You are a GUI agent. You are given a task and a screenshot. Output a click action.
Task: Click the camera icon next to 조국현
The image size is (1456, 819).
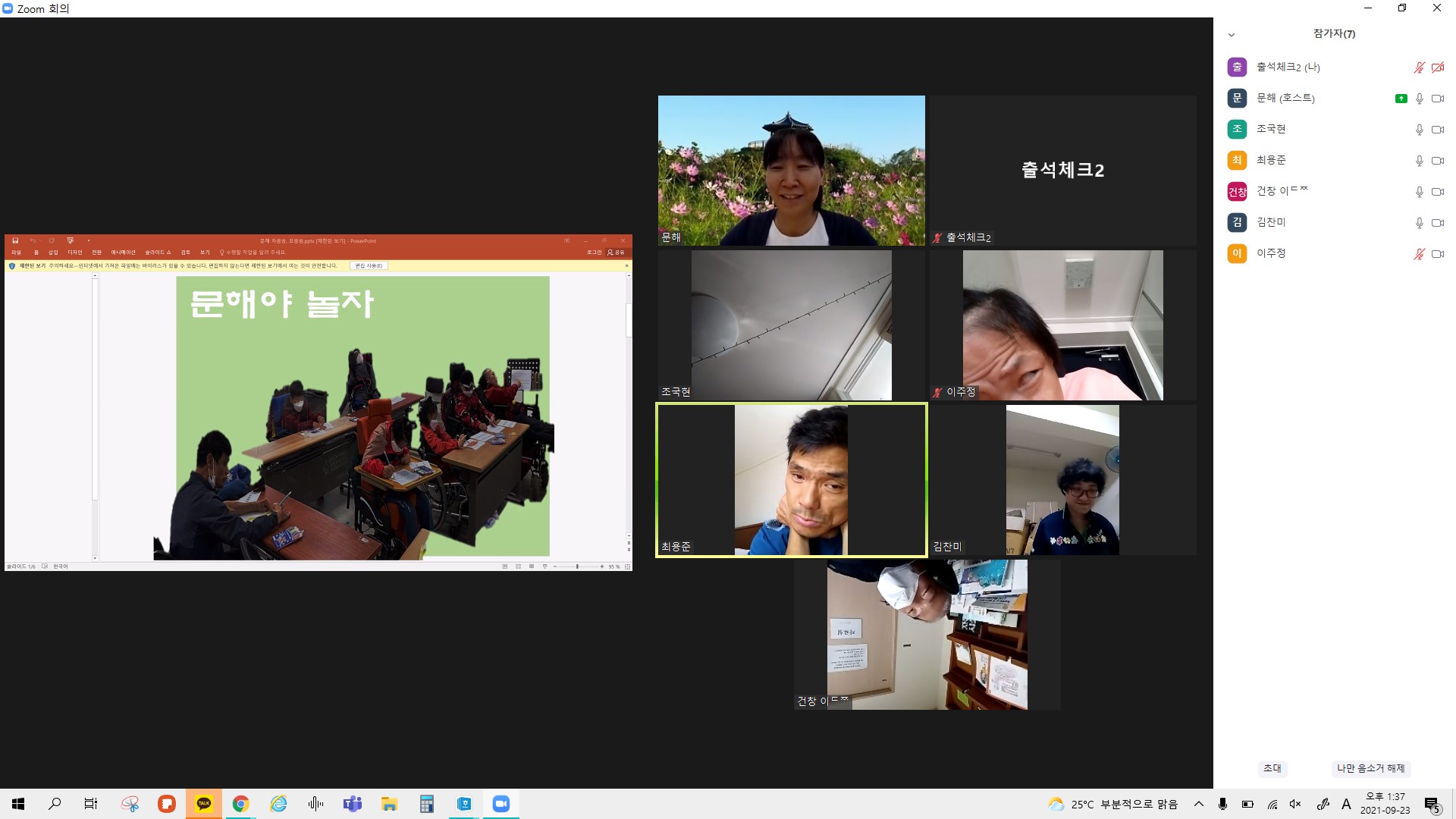point(1437,130)
